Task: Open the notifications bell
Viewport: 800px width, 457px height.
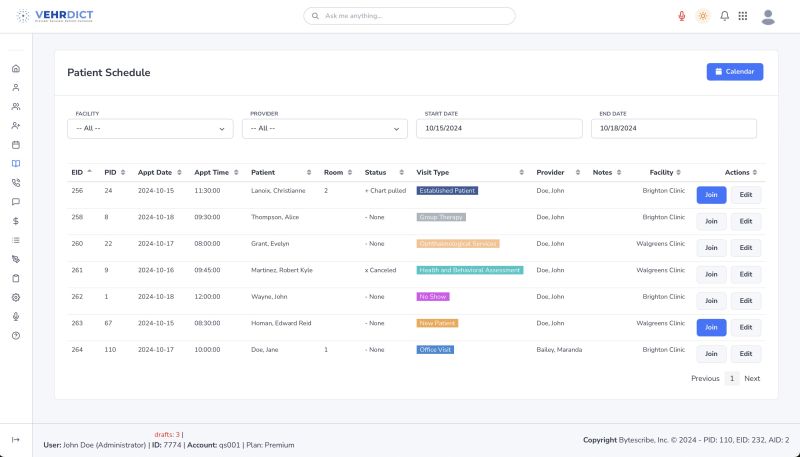Action: tap(724, 16)
